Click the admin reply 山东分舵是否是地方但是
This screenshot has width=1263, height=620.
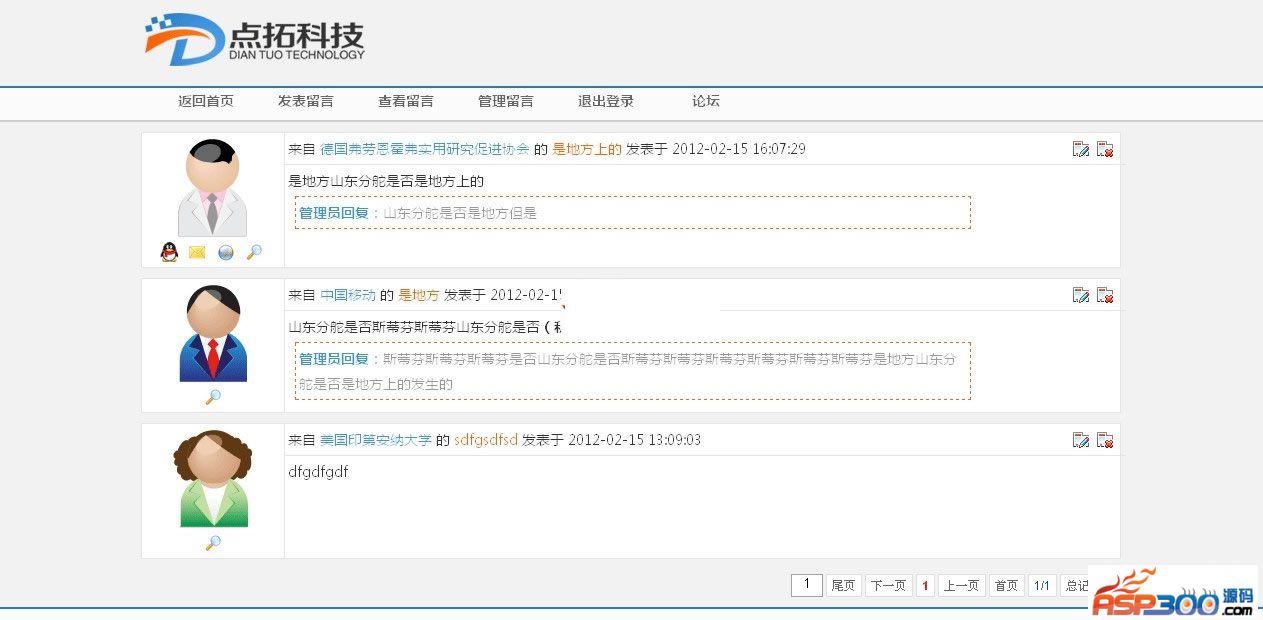pos(461,213)
